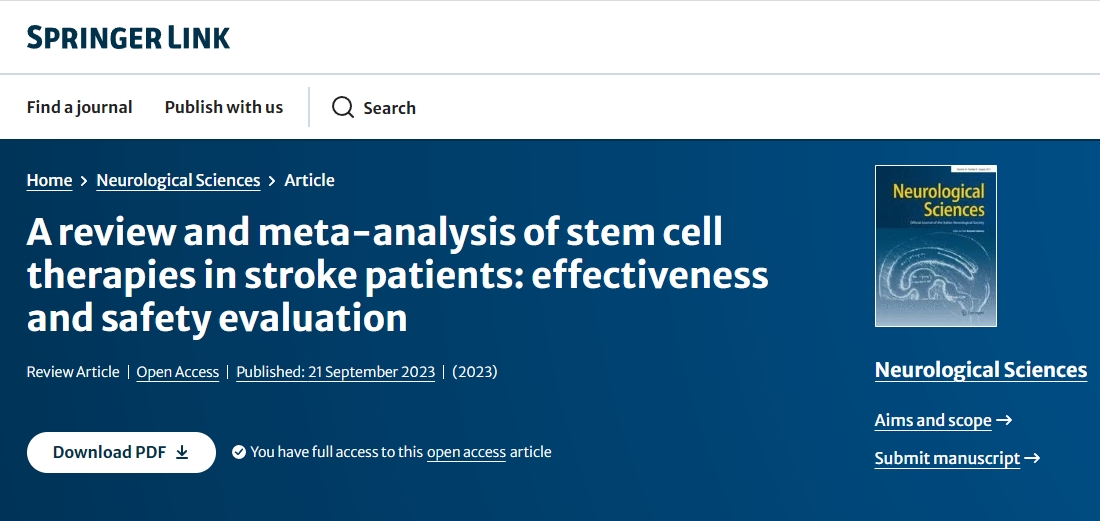Open the Find a journal menu item

79,107
